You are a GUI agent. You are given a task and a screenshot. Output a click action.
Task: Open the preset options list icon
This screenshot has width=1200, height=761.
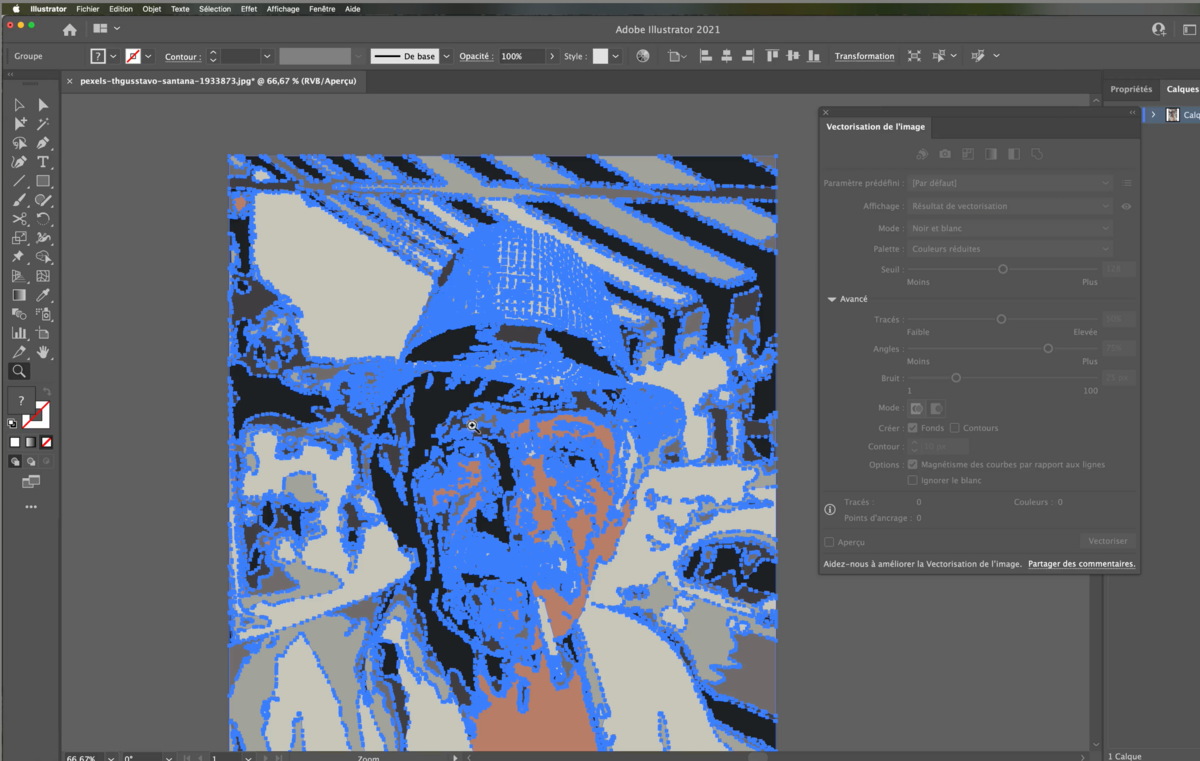[x=1127, y=183]
